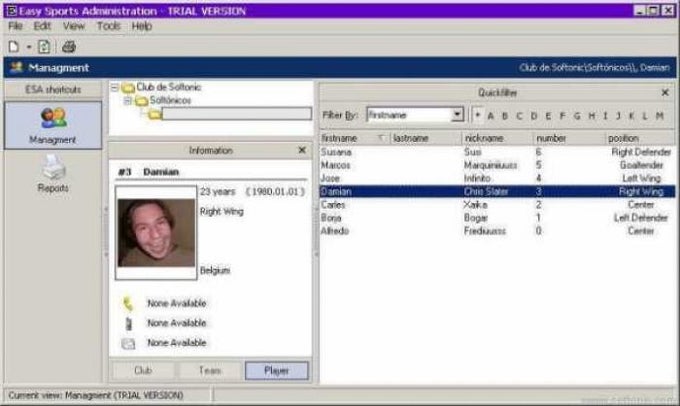Filter players by letter I
Viewport: 680px width, 406px height.
pyautogui.click(x=605, y=116)
